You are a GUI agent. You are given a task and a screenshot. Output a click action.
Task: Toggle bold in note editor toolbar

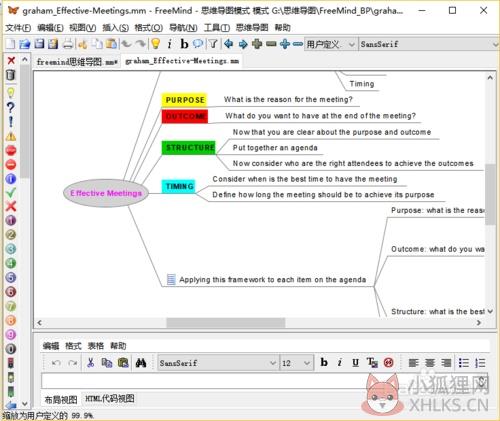pyautogui.click(x=323, y=362)
